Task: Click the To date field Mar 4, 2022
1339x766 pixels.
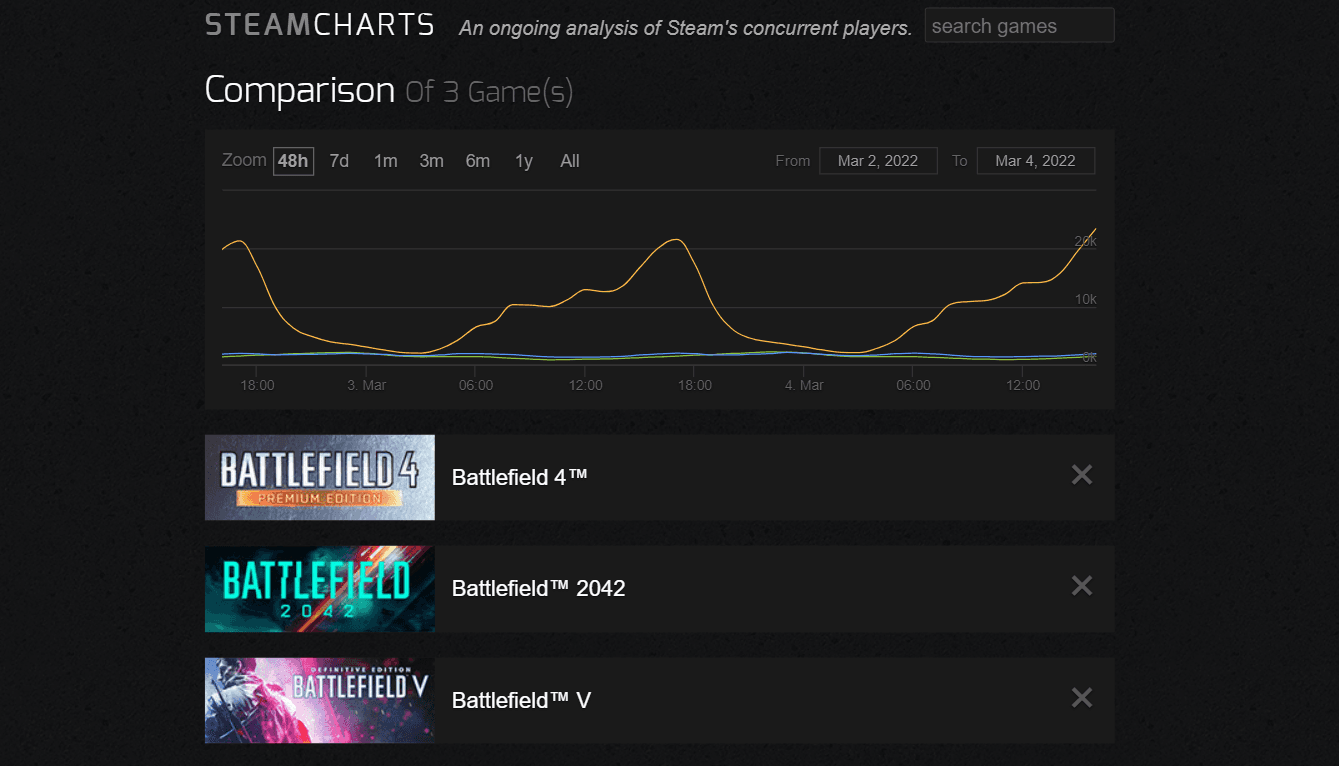Action: pyautogui.click(x=1035, y=161)
